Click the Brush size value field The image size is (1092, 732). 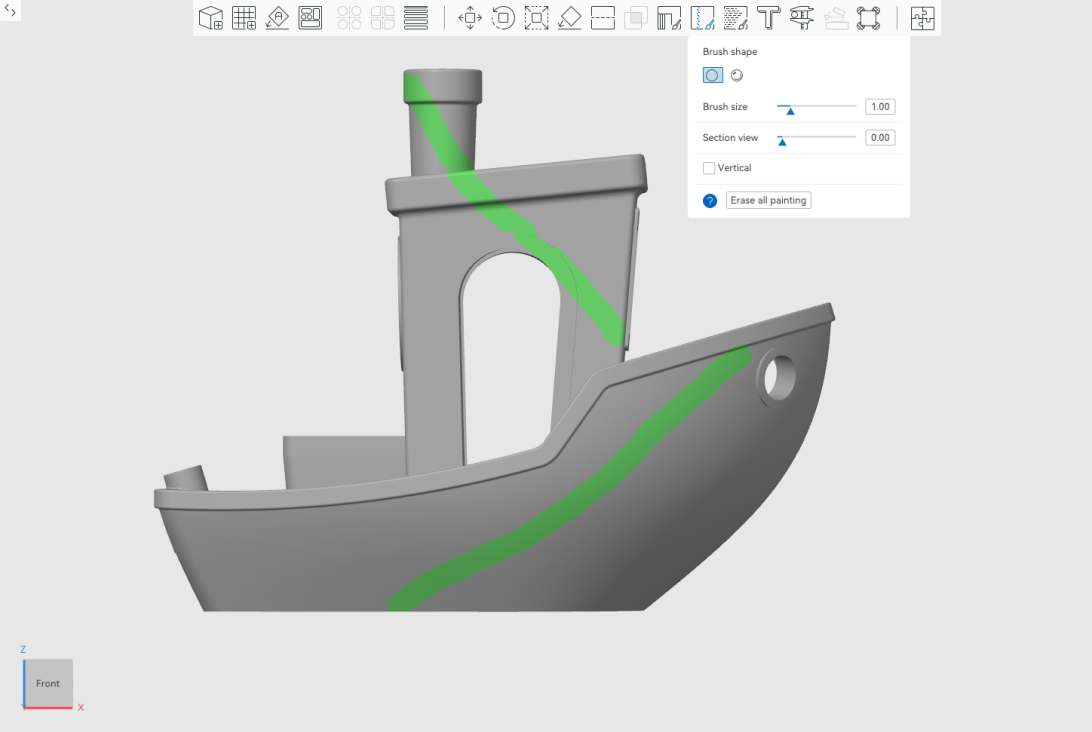[879, 106]
